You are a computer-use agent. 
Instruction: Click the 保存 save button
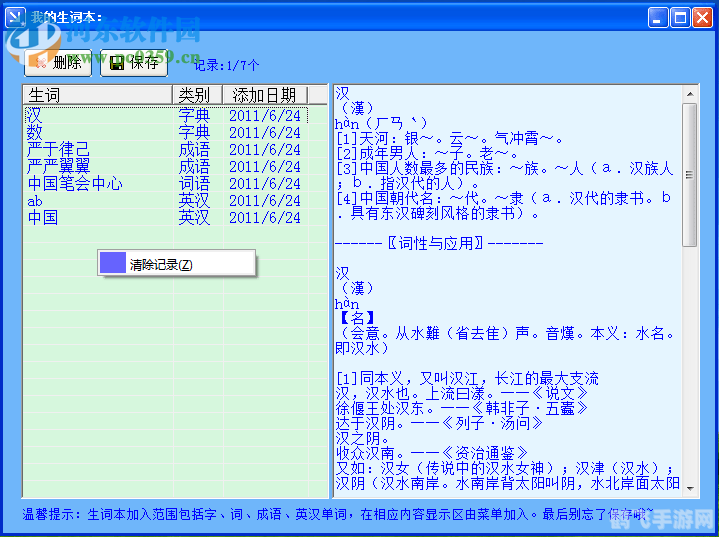(x=134, y=62)
